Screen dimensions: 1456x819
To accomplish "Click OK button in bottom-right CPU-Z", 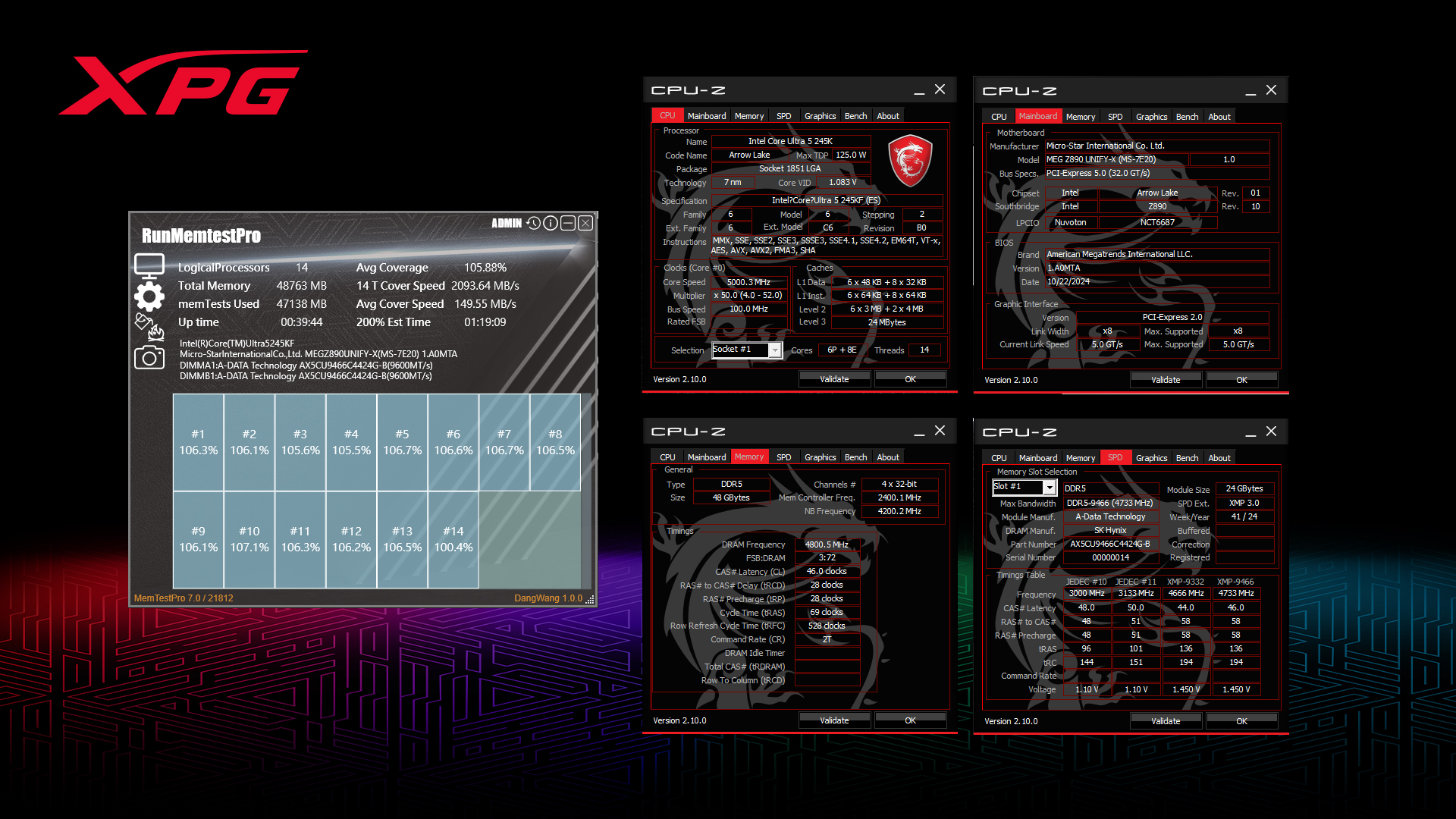I will tap(1242, 720).
